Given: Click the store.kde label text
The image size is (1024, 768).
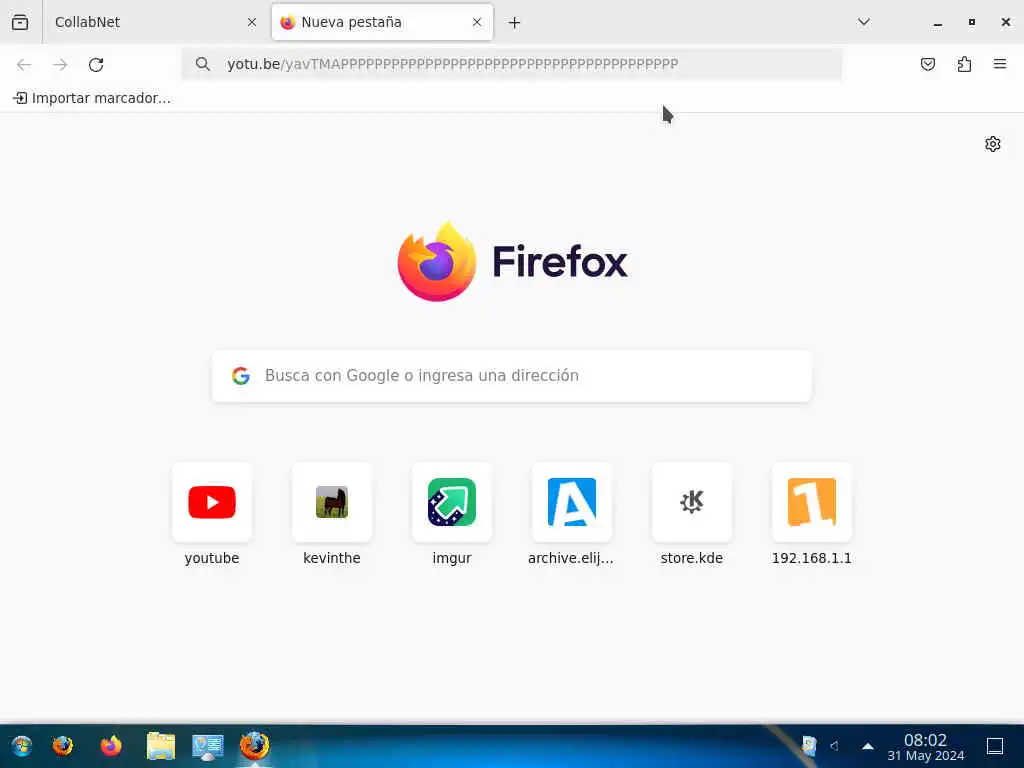Looking at the screenshot, I should (692, 558).
